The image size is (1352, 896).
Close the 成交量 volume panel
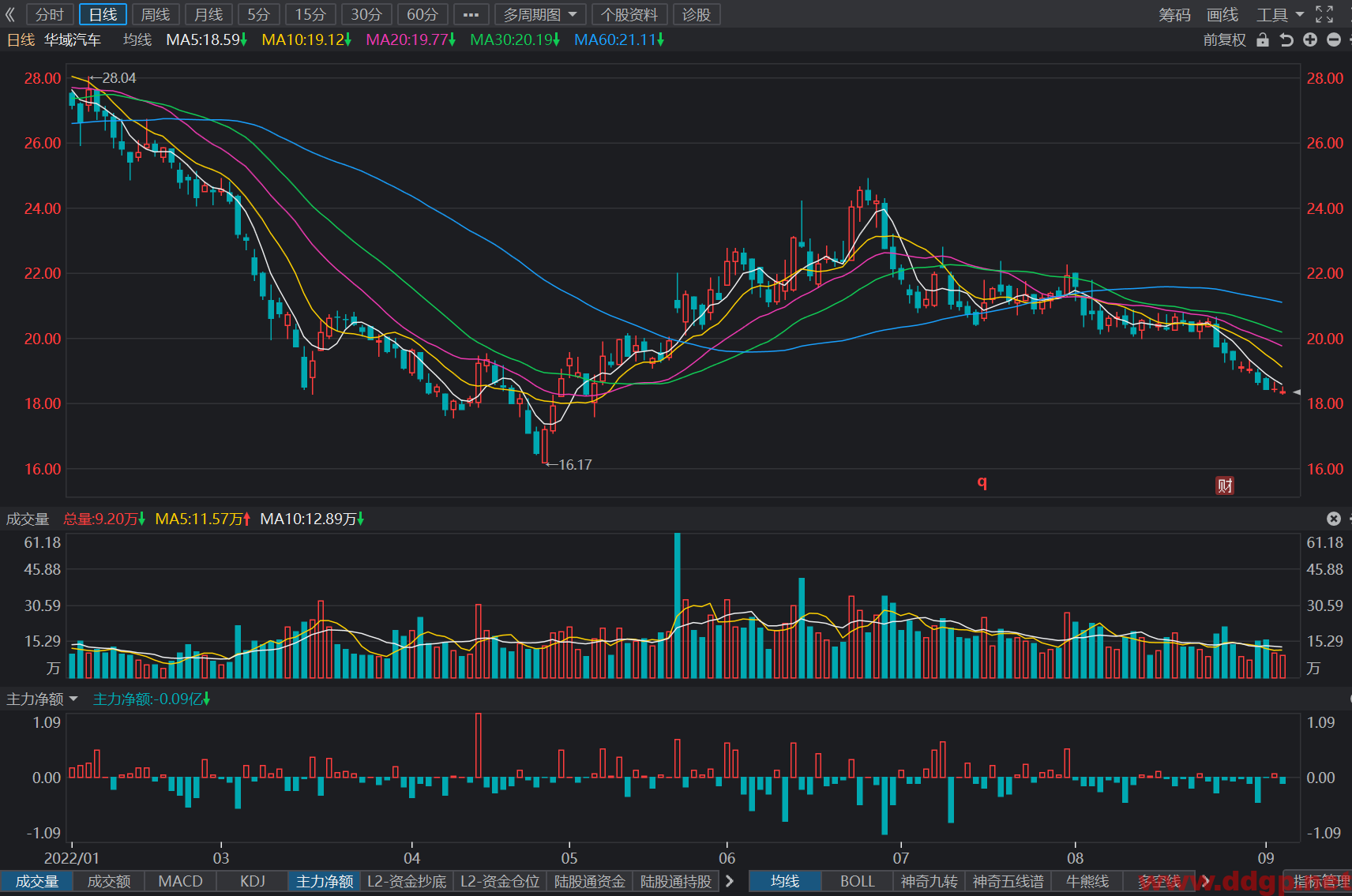[1334, 519]
